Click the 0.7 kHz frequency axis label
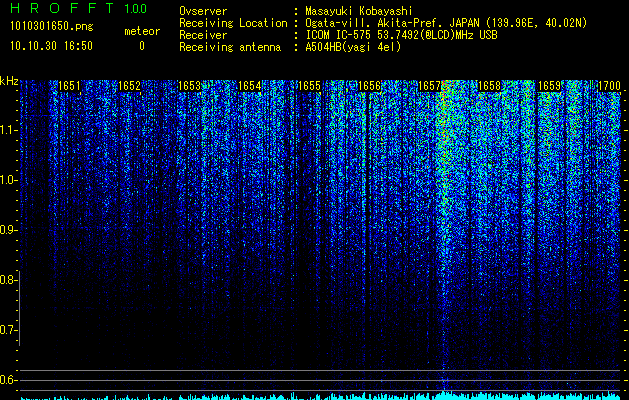 pyautogui.click(x=8, y=330)
